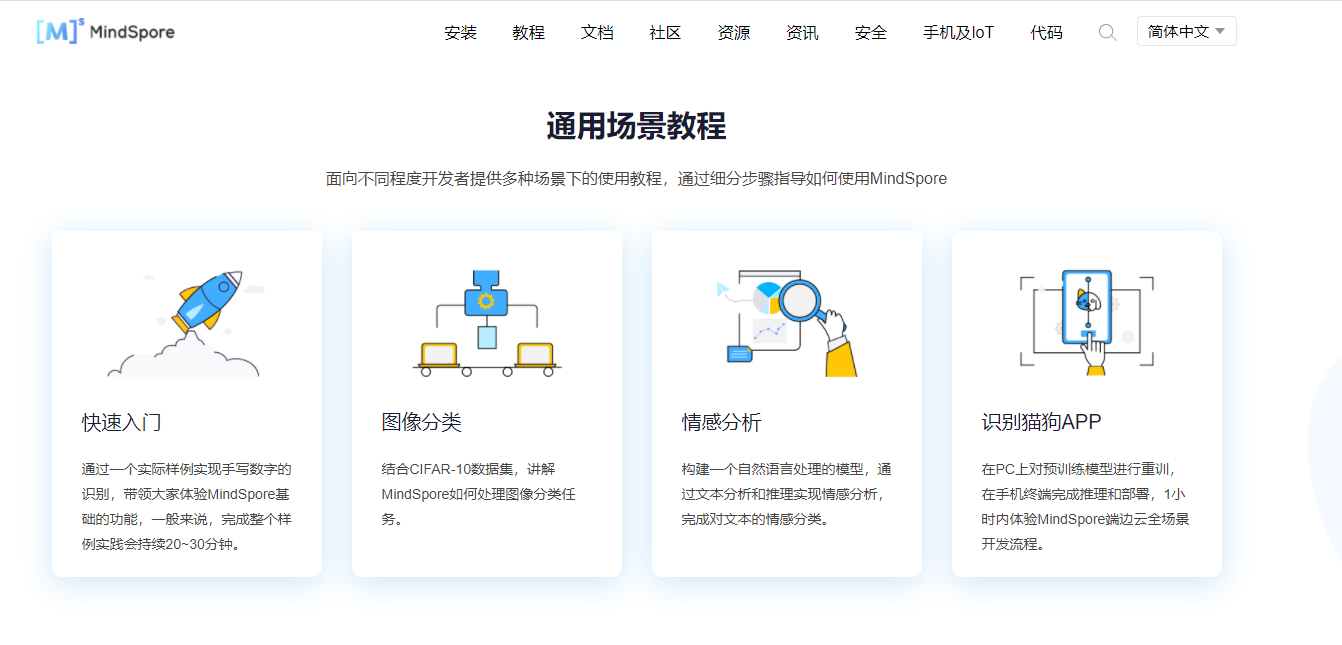
Task: Open the 资讯 menu item
Action: [x=802, y=33]
